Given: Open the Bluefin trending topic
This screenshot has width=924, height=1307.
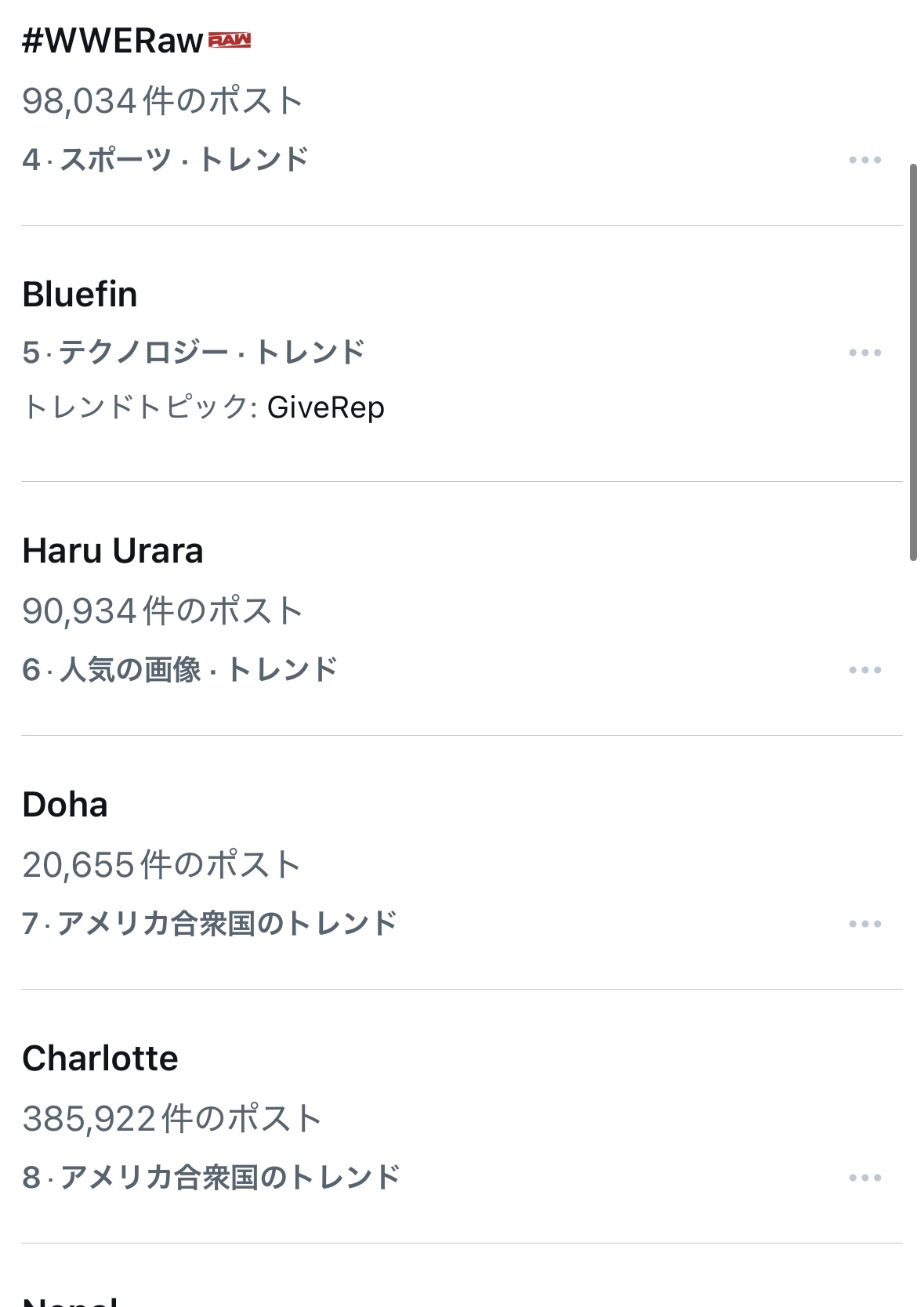Looking at the screenshot, I should point(80,295).
